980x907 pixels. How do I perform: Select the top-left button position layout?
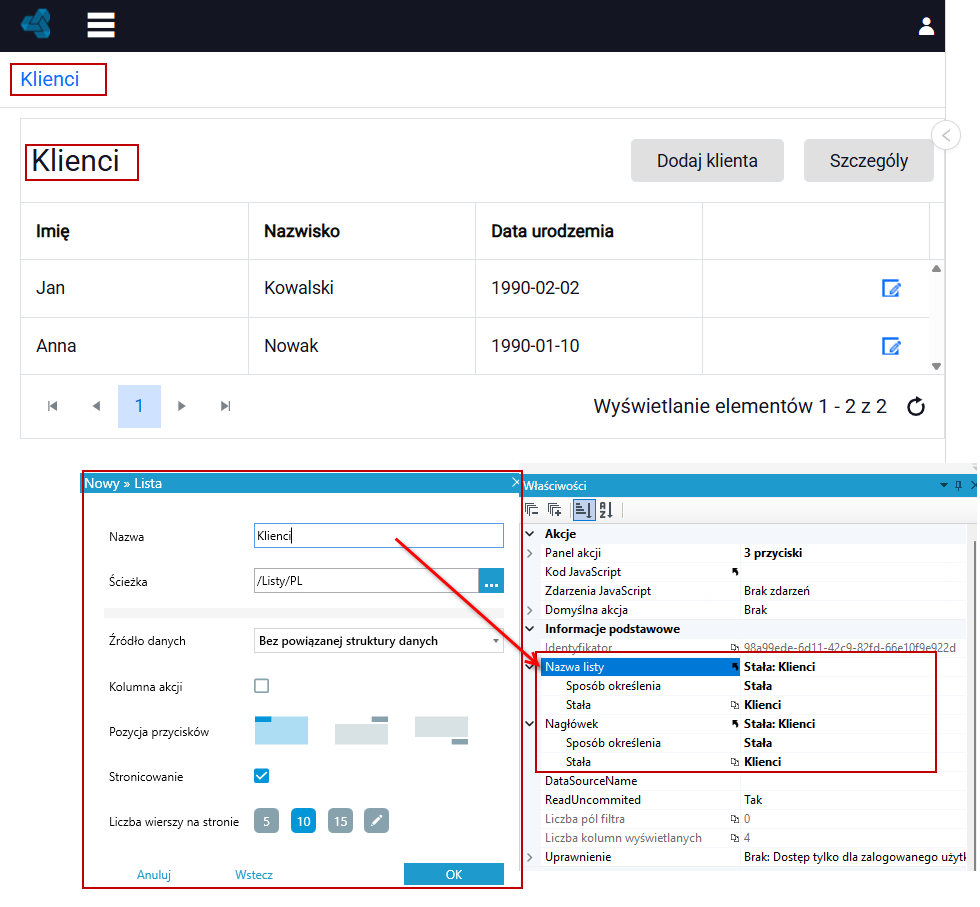(x=281, y=731)
